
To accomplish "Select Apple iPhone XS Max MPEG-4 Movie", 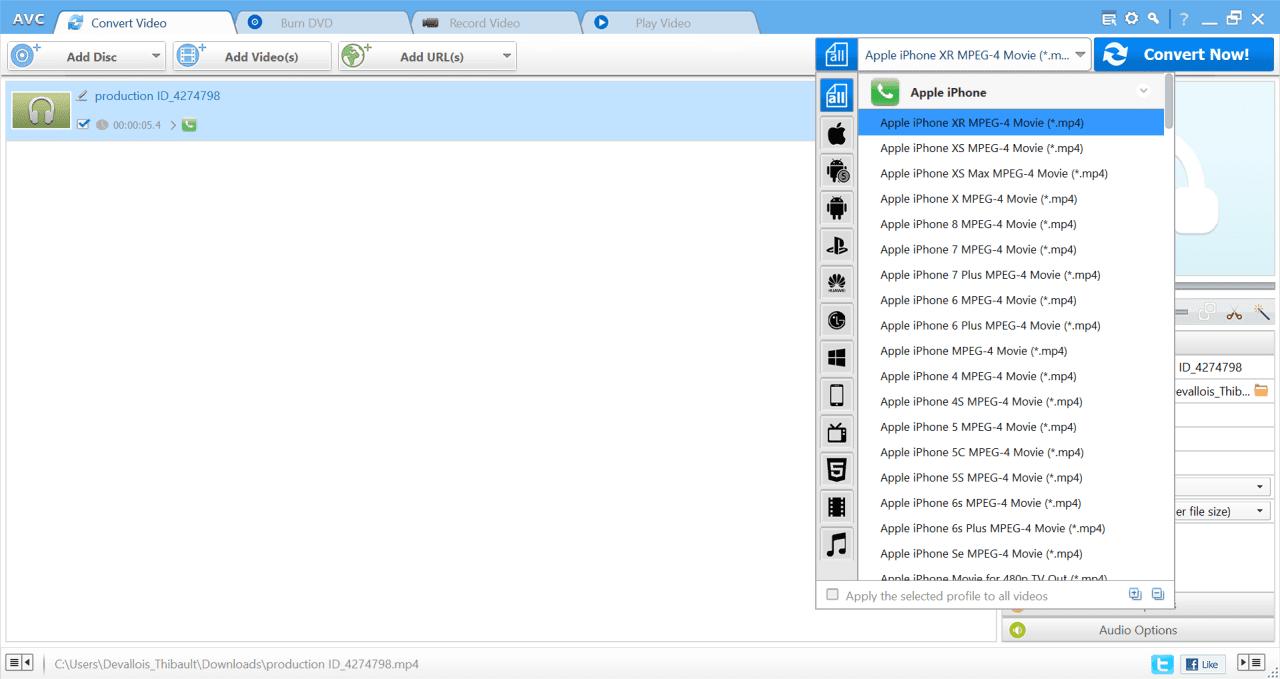I will (1011, 173).
